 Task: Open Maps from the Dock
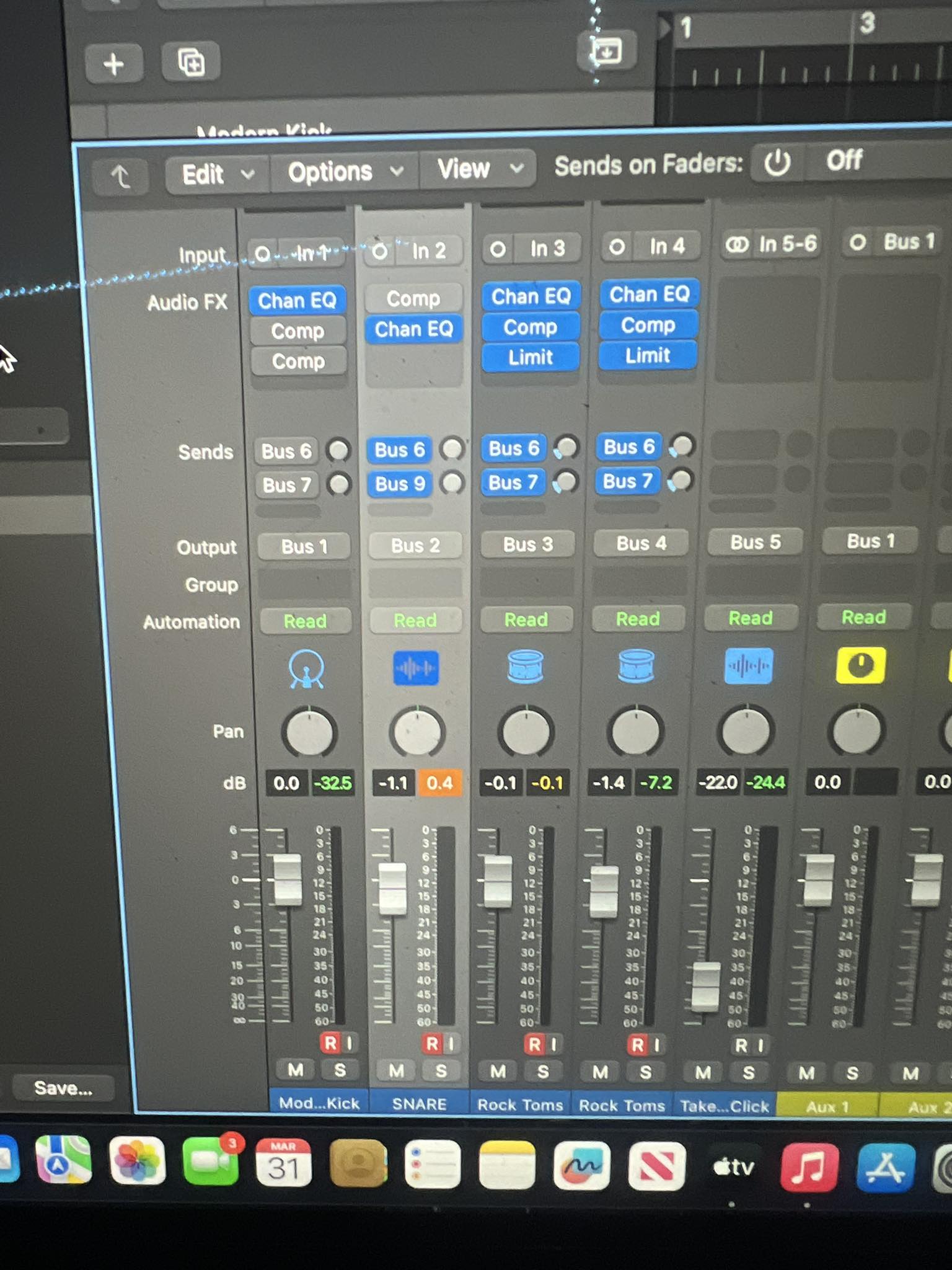[63, 1159]
